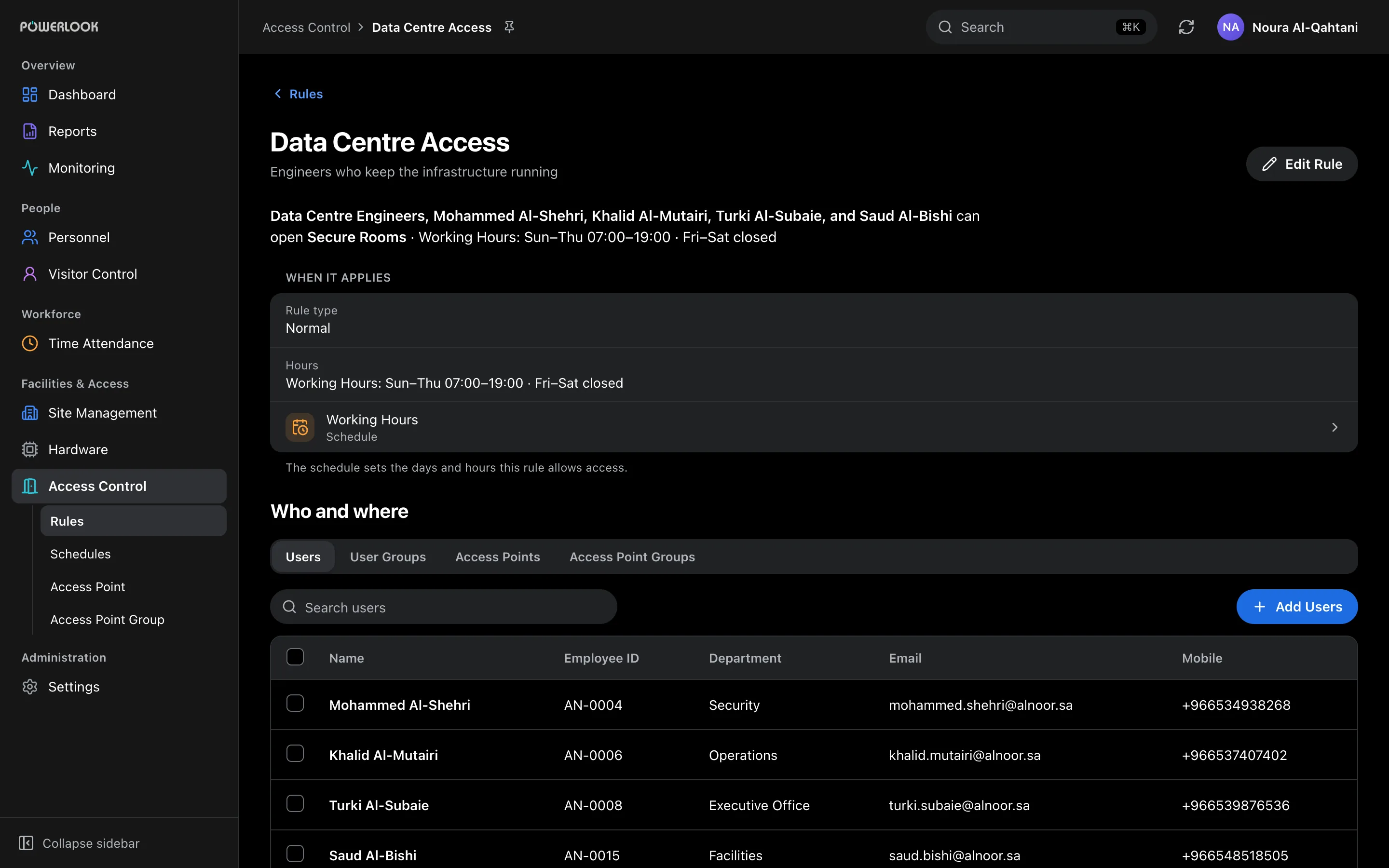Open Time Attendance clock icon

click(30, 344)
